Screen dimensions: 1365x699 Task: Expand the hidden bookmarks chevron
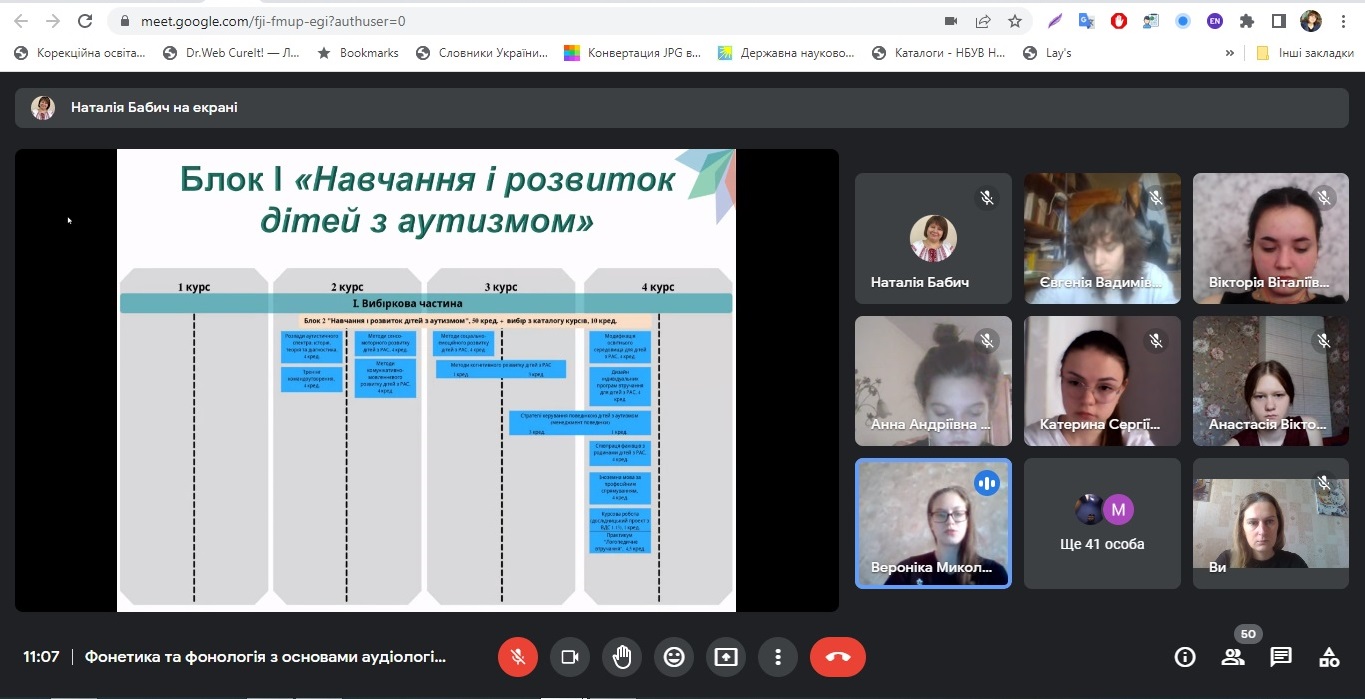point(1229,53)
